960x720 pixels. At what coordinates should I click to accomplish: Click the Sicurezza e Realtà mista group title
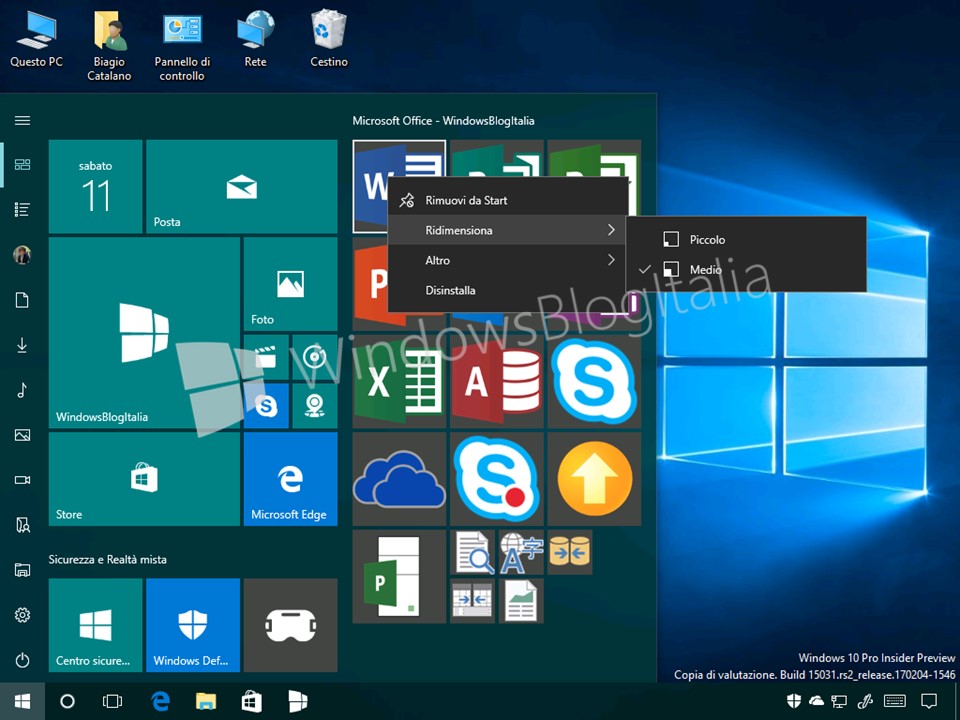(108, 559)
